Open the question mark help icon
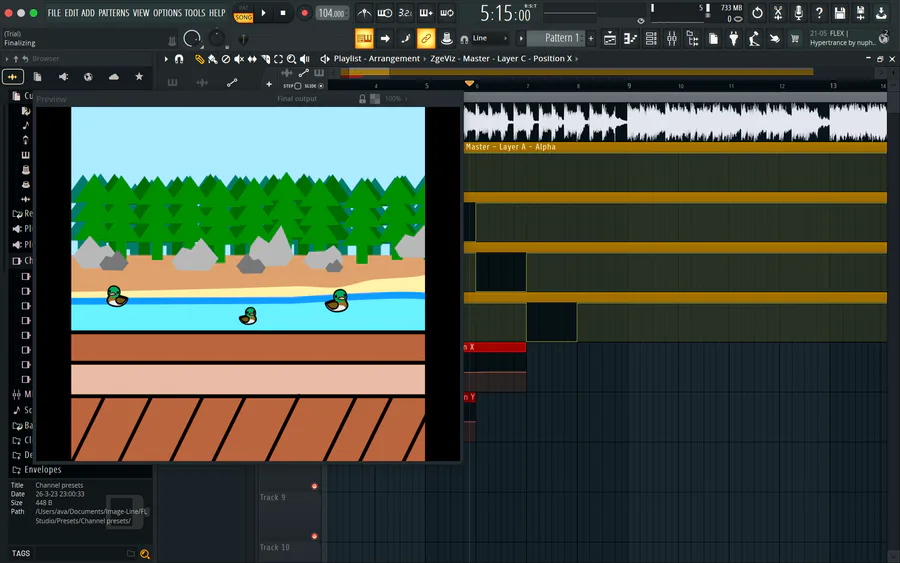The image size is (900, 563). click(x=819, y=13)
